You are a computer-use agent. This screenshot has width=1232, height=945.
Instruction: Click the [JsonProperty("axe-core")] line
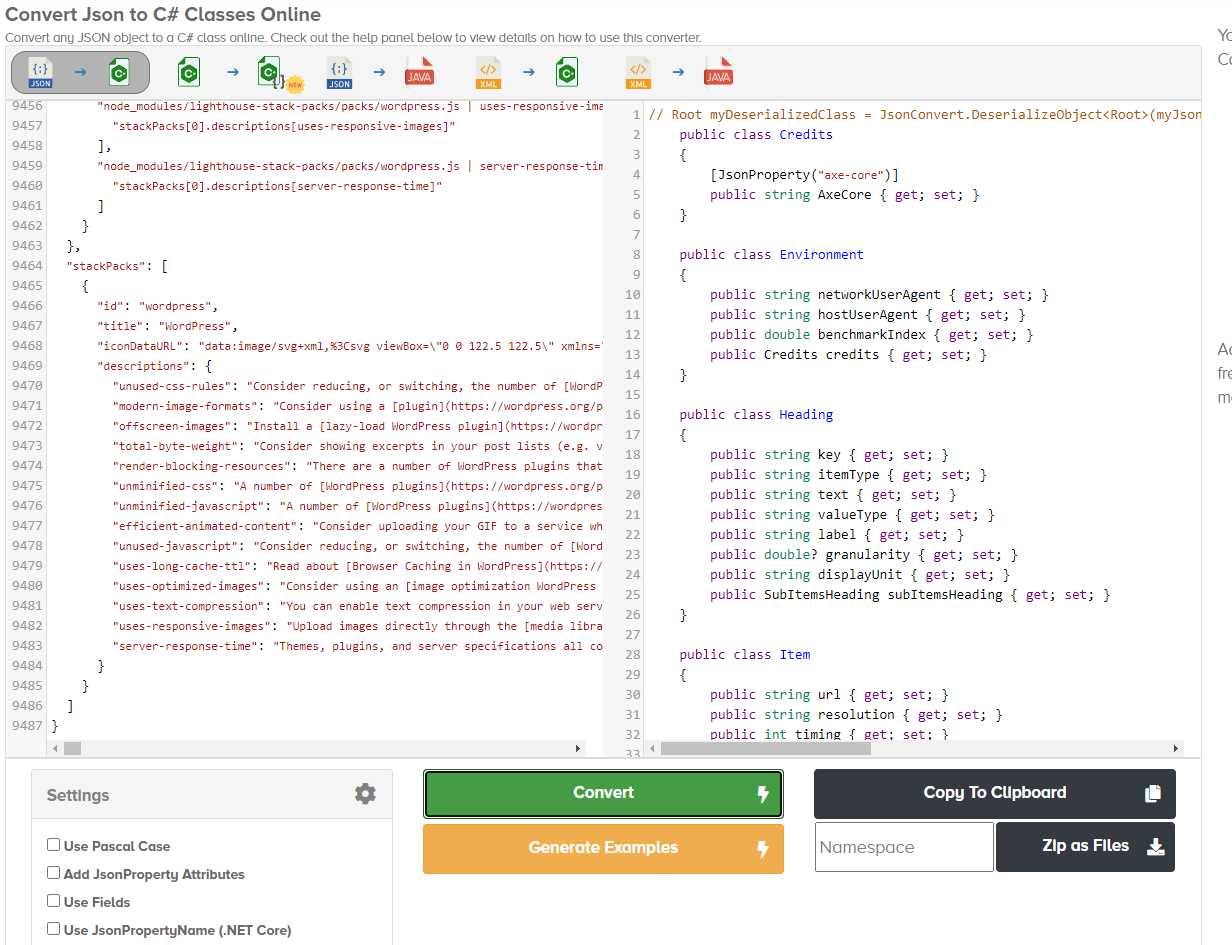[804, 174]
